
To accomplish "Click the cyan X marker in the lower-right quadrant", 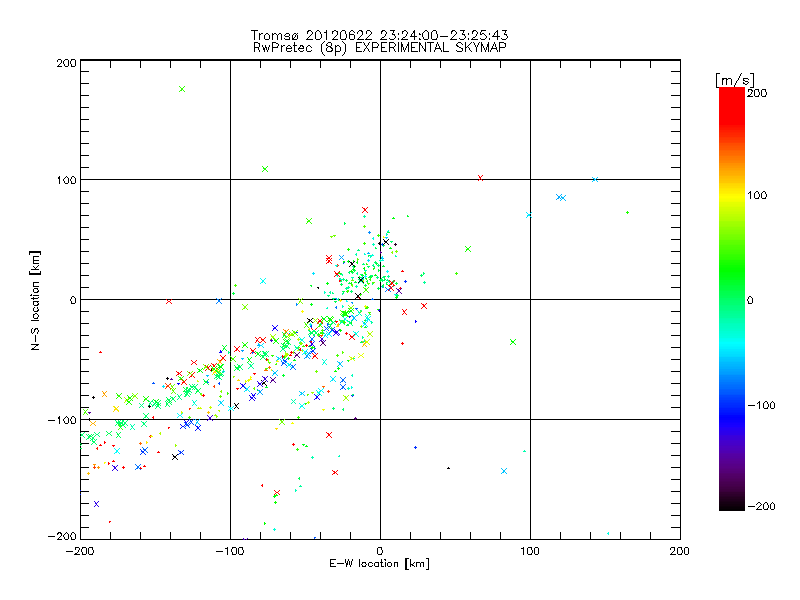I will click(504, 471).
